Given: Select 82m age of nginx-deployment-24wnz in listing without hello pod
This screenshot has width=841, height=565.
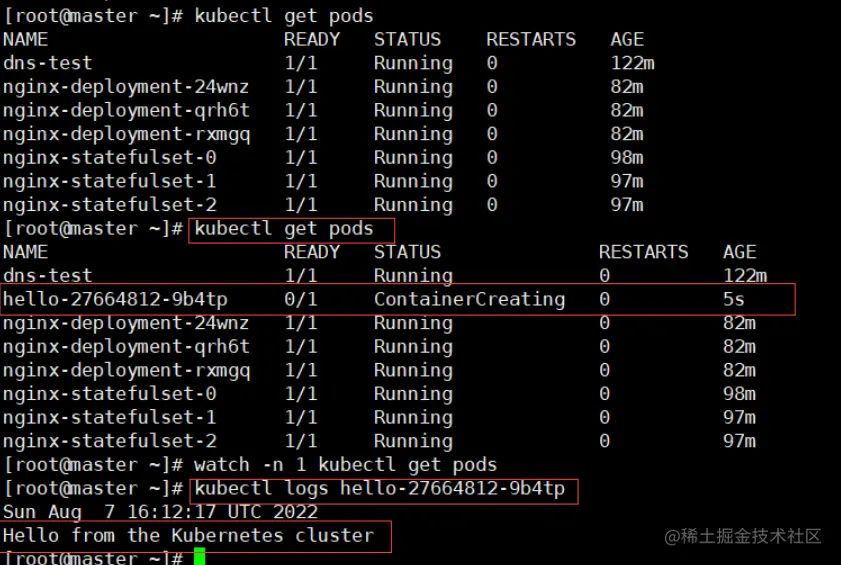Looking at the screenshot, I should [x=626, y=87].
